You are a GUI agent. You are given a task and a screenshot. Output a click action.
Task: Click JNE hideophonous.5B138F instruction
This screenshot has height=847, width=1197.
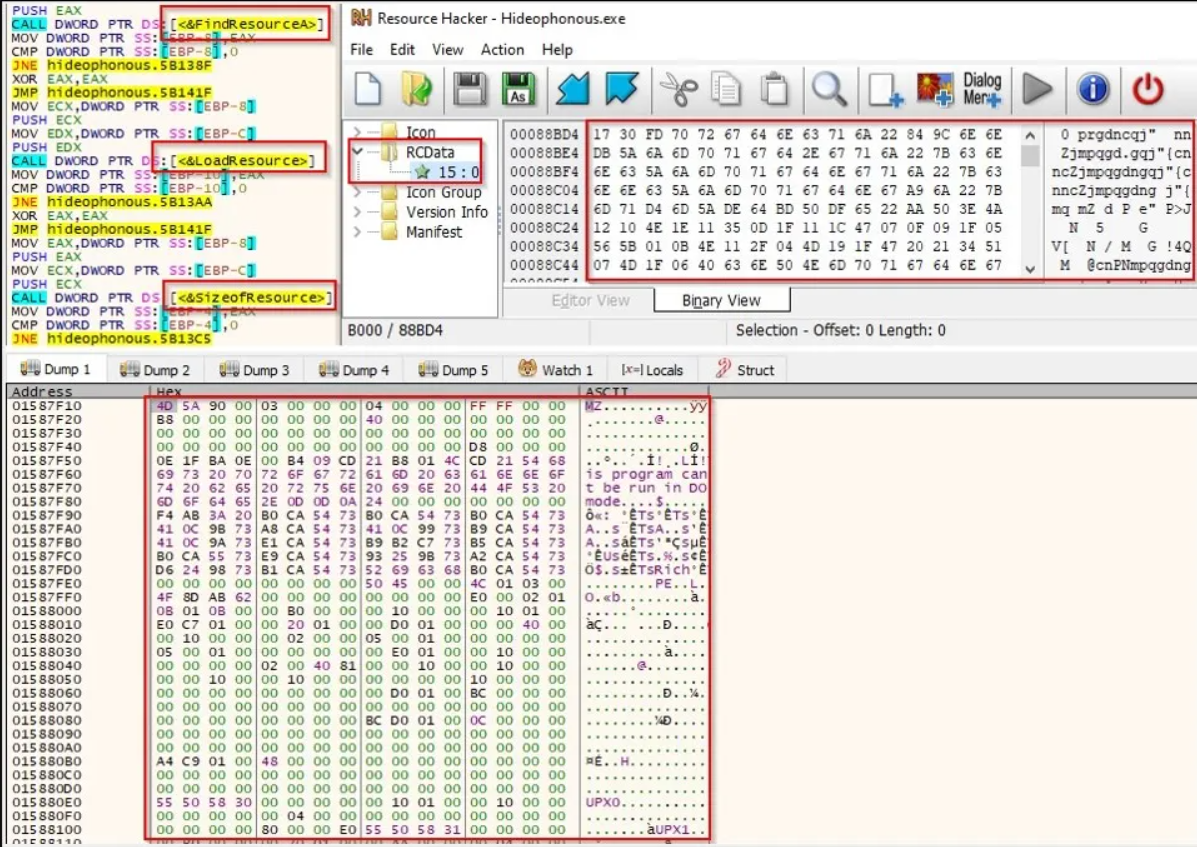[111, 66]
